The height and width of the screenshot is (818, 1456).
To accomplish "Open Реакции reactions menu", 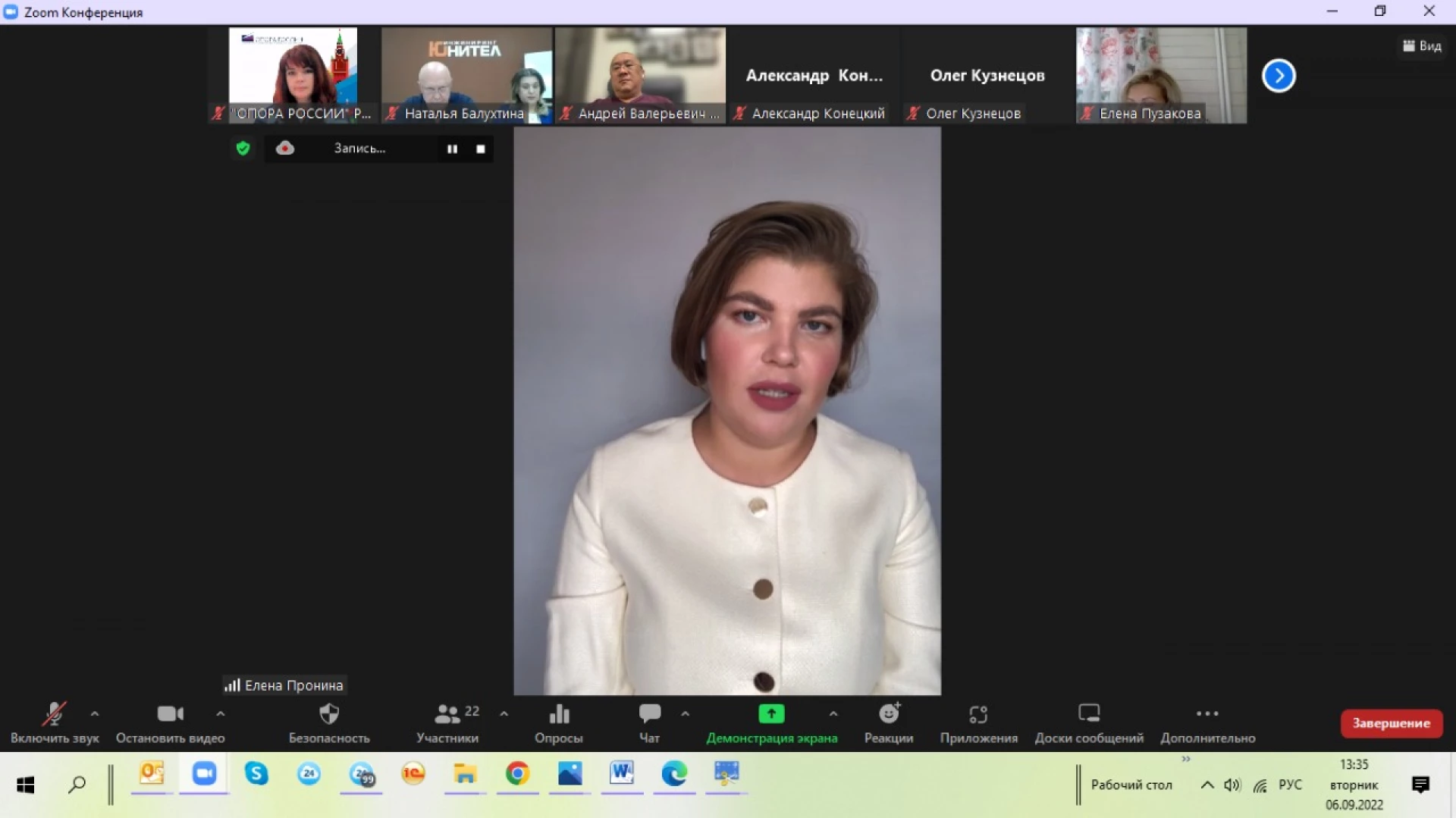I will click(x=889, y=723).
